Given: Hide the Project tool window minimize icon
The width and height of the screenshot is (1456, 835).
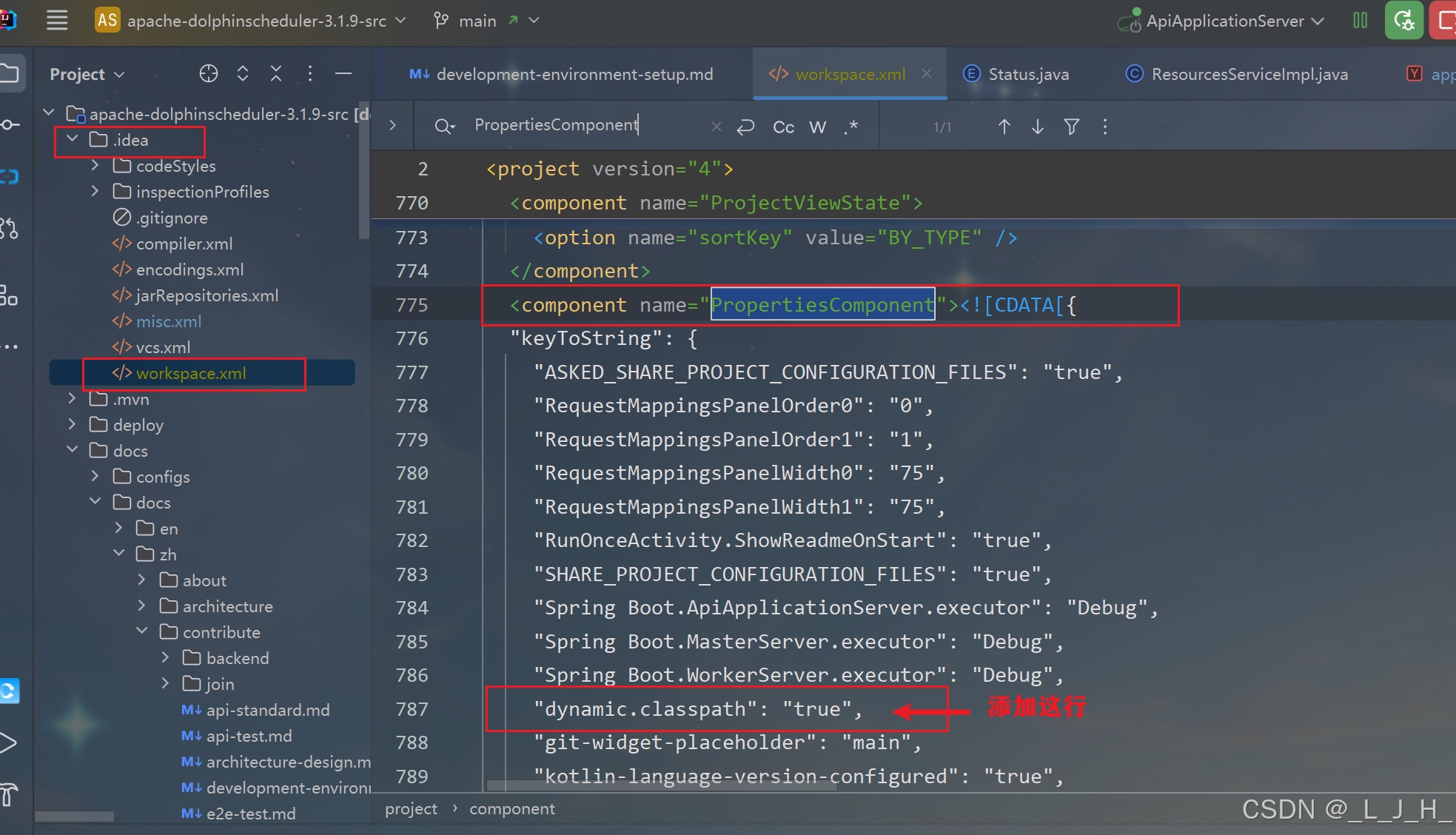Looking at the screenshot, I should point(343,73).
